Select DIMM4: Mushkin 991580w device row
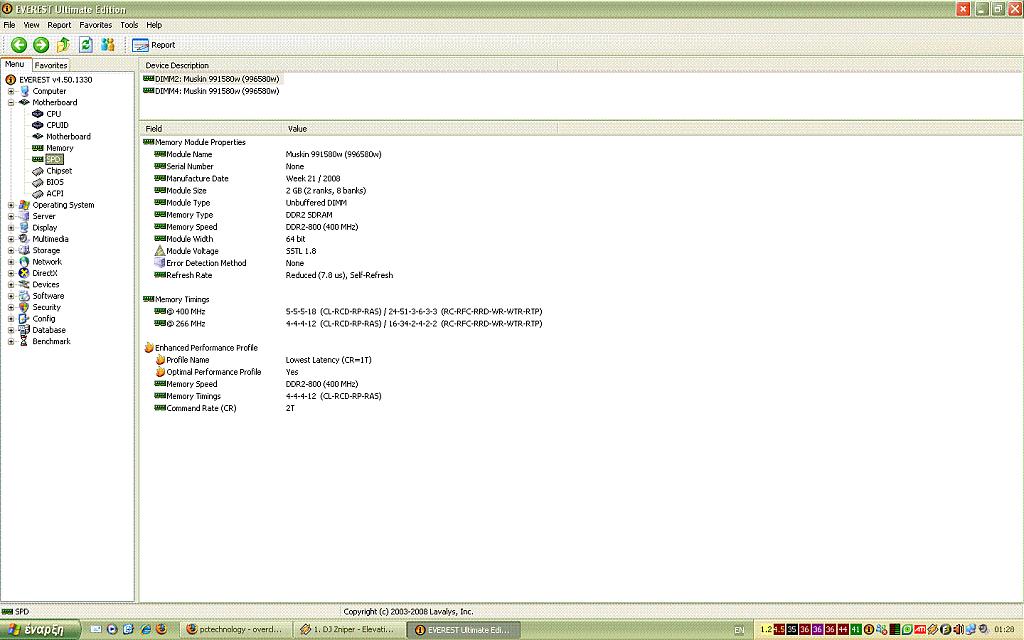The image size is (1024, 640). (211, 91)
